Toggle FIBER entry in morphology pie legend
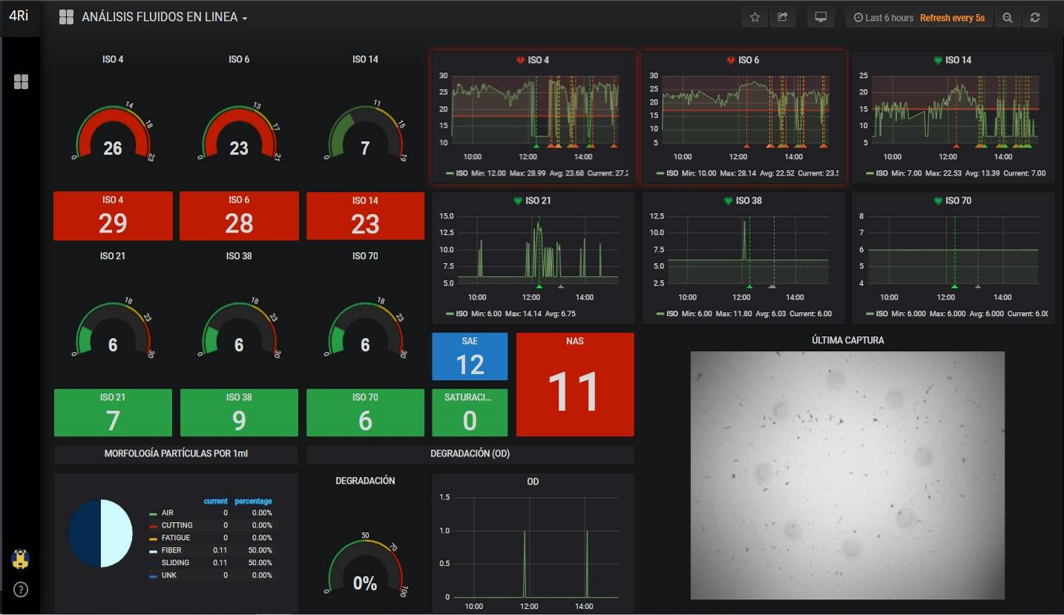The image size is (1064, 615). pos(171,550)
